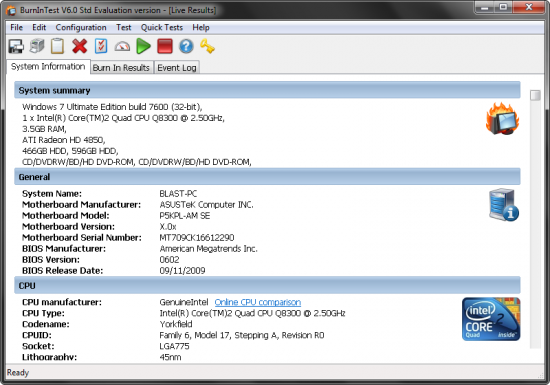Image resolution: width=550 pixels, height=385 pixels.
Task: Click the Print results toolbar icon
Action: [x=37, y=46]
